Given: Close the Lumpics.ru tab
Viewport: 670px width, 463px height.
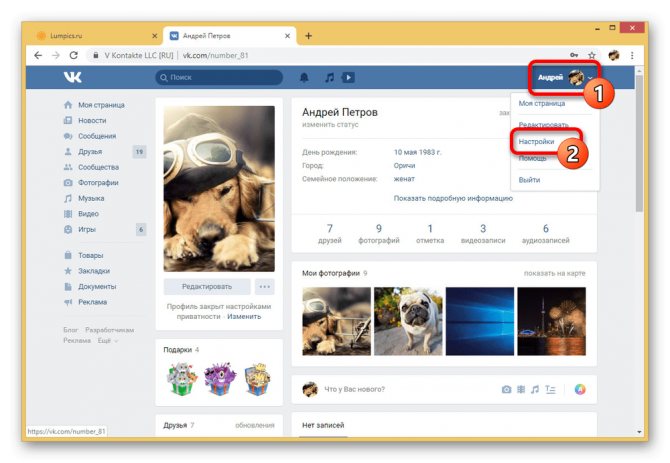Looking at the screenshot, I should (x=155, y=36).
